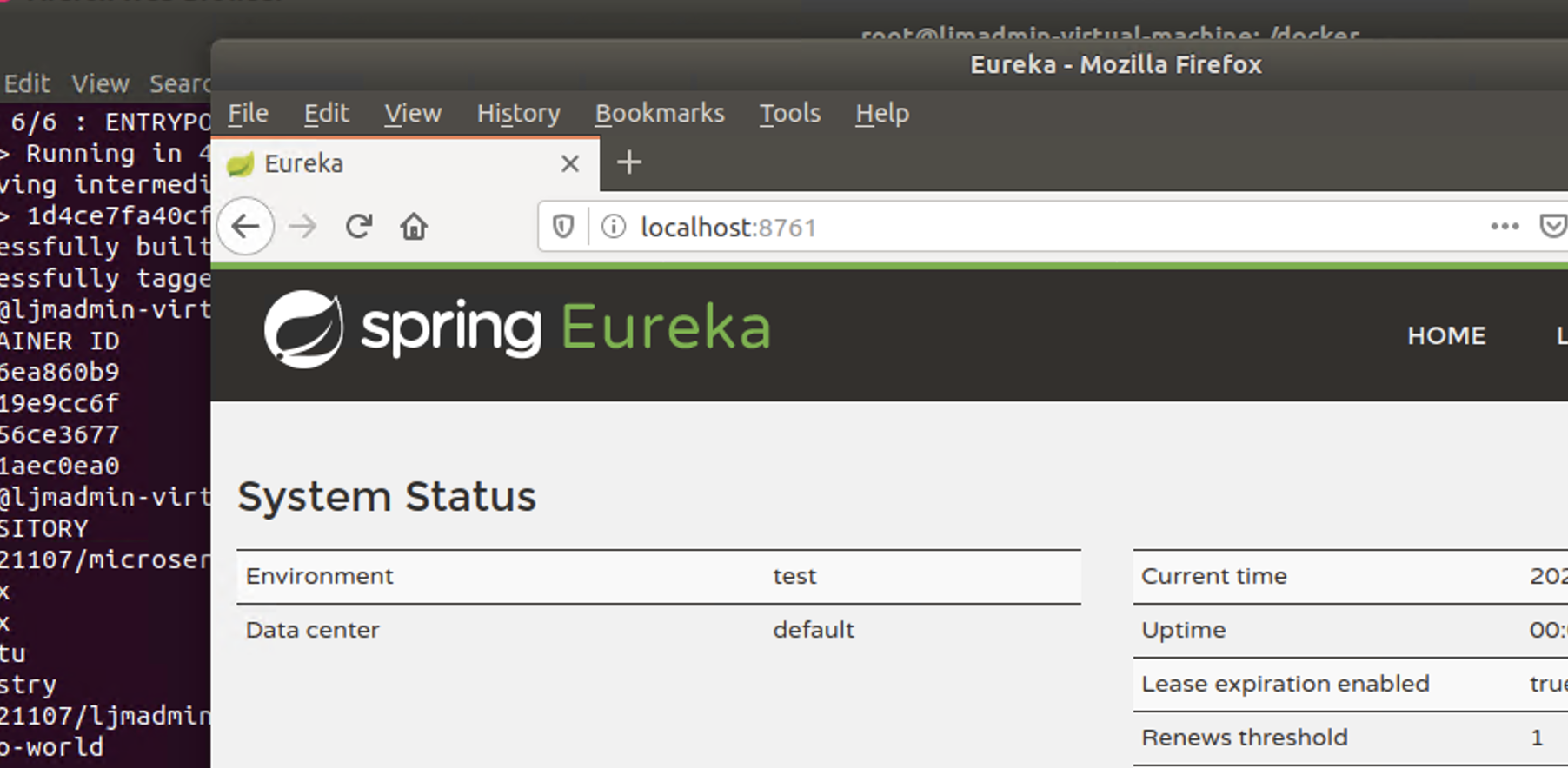Click the Renews threshold label
The width and height of the screenshot is (1568, 768).
1244,738
